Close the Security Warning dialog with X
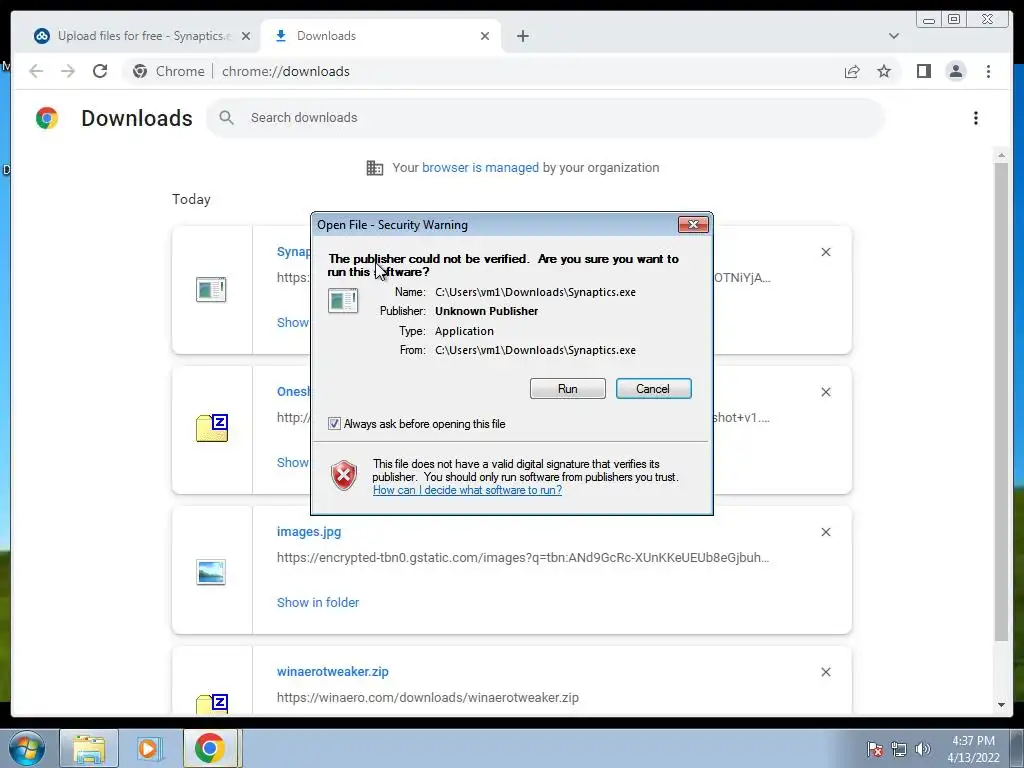The width and height of the screenshot is (1024, 768). (x=693, y=225)
